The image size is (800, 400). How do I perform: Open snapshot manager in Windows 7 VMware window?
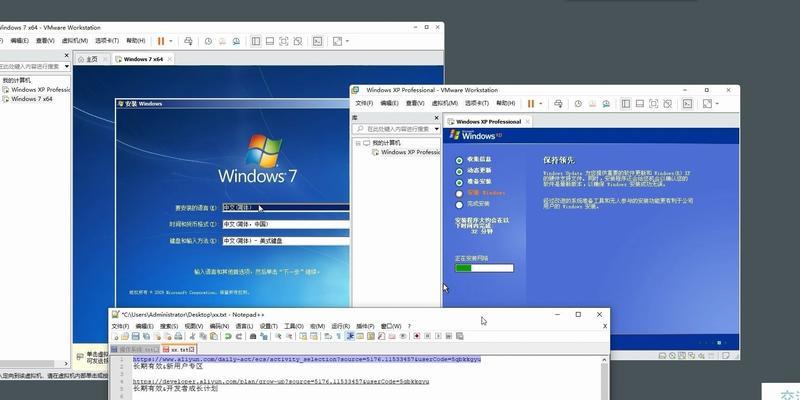(236, 41)
